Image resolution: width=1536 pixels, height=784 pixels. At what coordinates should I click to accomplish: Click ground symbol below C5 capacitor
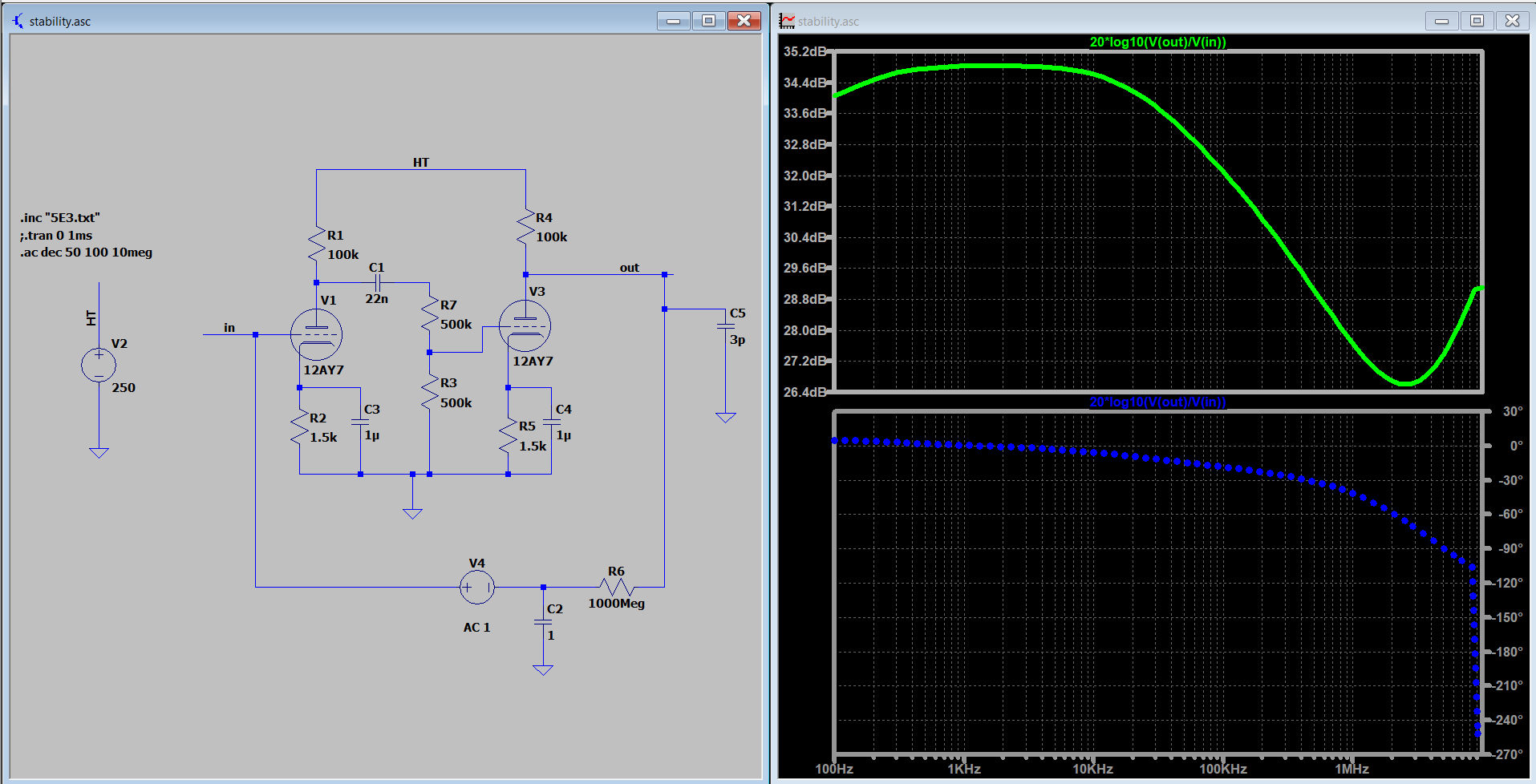point(725,418)
